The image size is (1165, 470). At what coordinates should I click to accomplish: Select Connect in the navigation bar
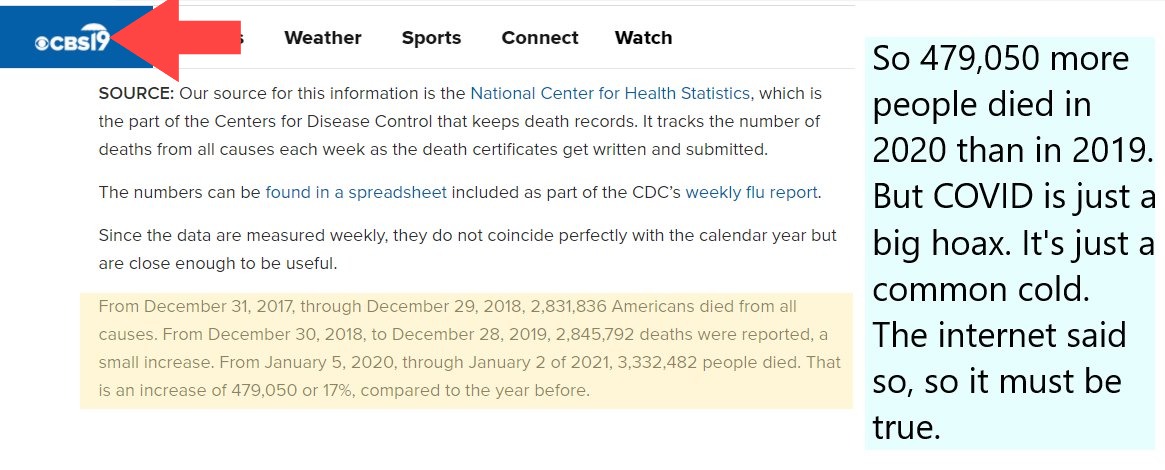point(539,38)
